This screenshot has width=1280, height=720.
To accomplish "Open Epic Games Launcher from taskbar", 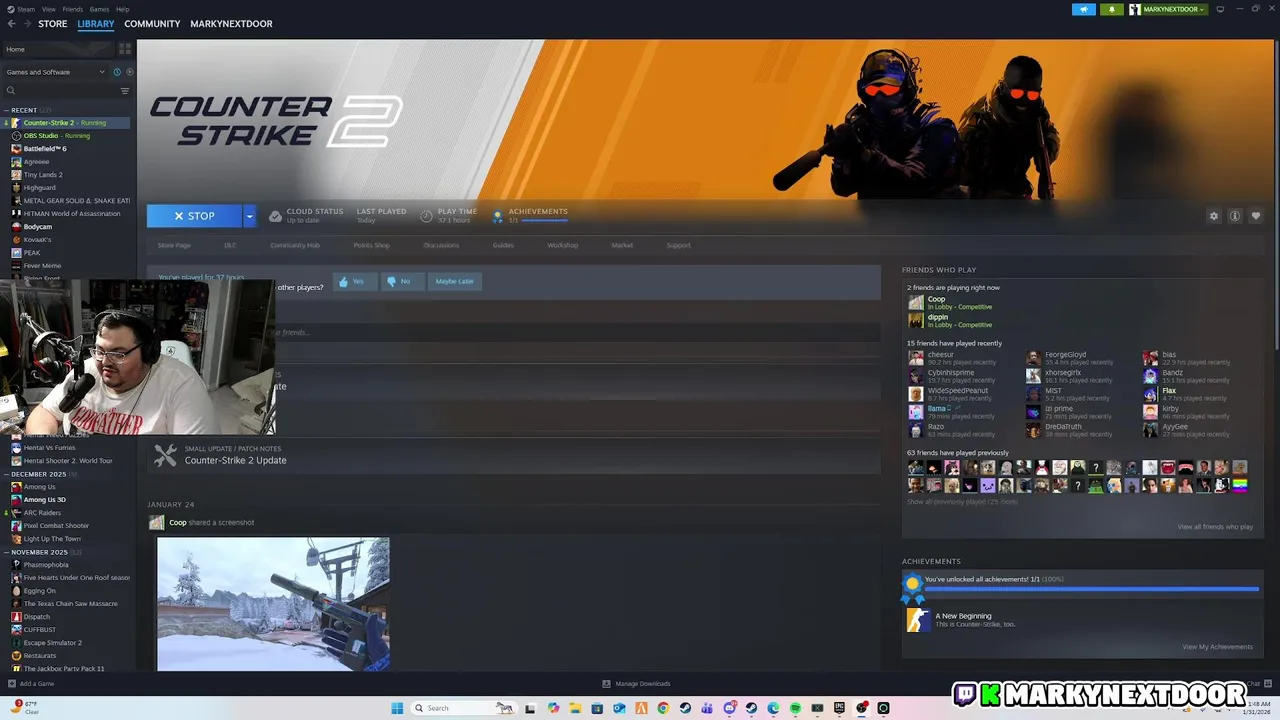I will (x=839, y=708).
